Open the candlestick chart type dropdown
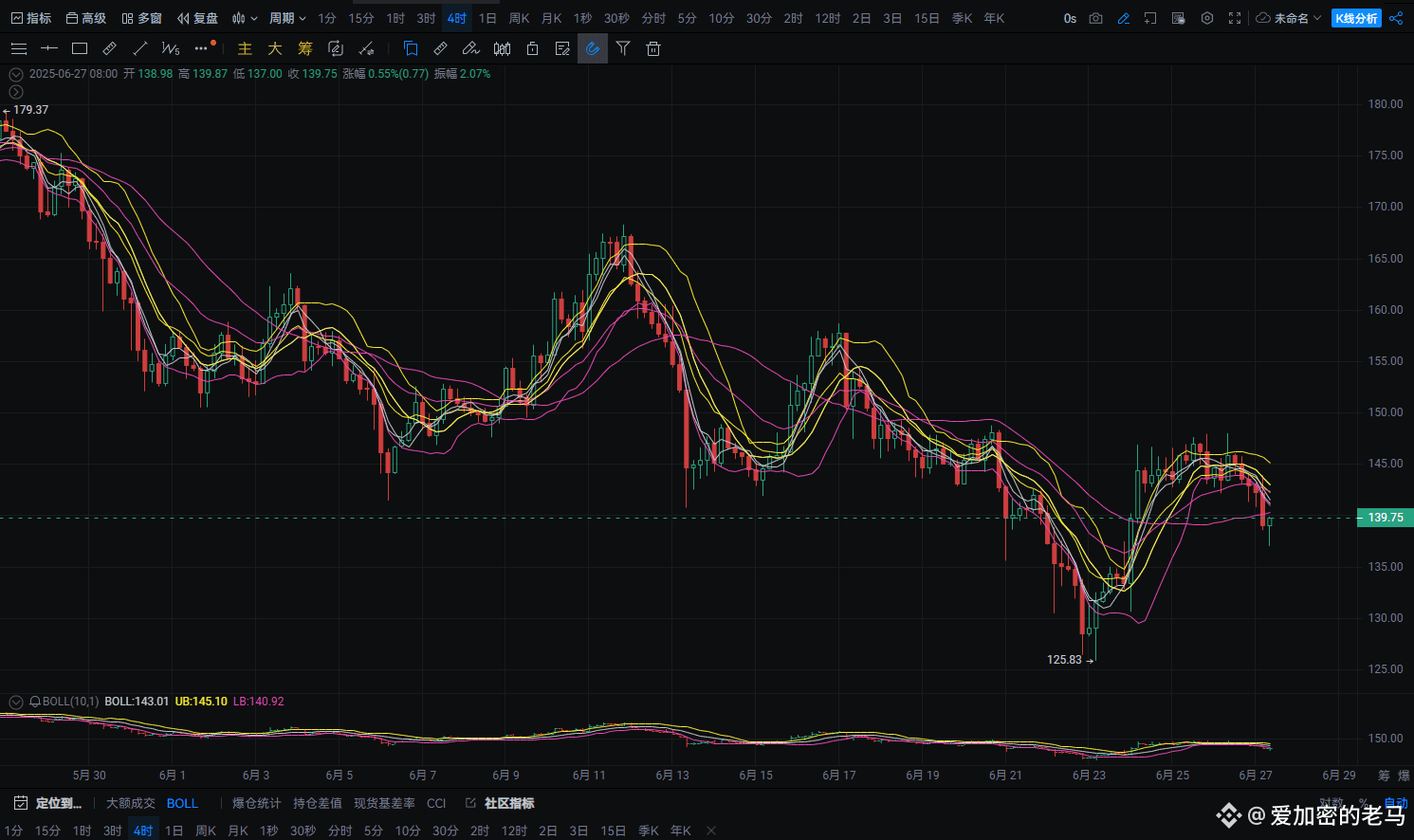 [245, 18]
